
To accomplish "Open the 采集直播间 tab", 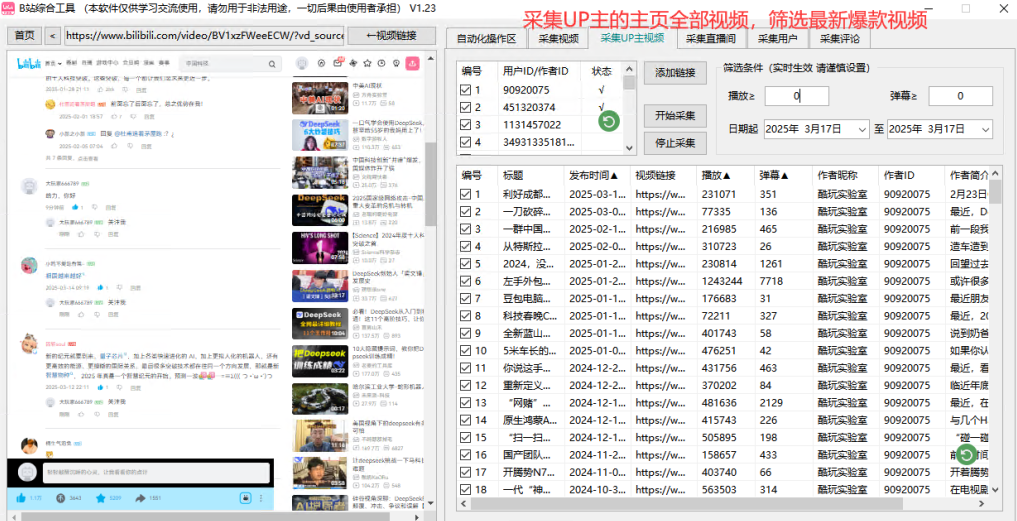I will click(711, 38).
